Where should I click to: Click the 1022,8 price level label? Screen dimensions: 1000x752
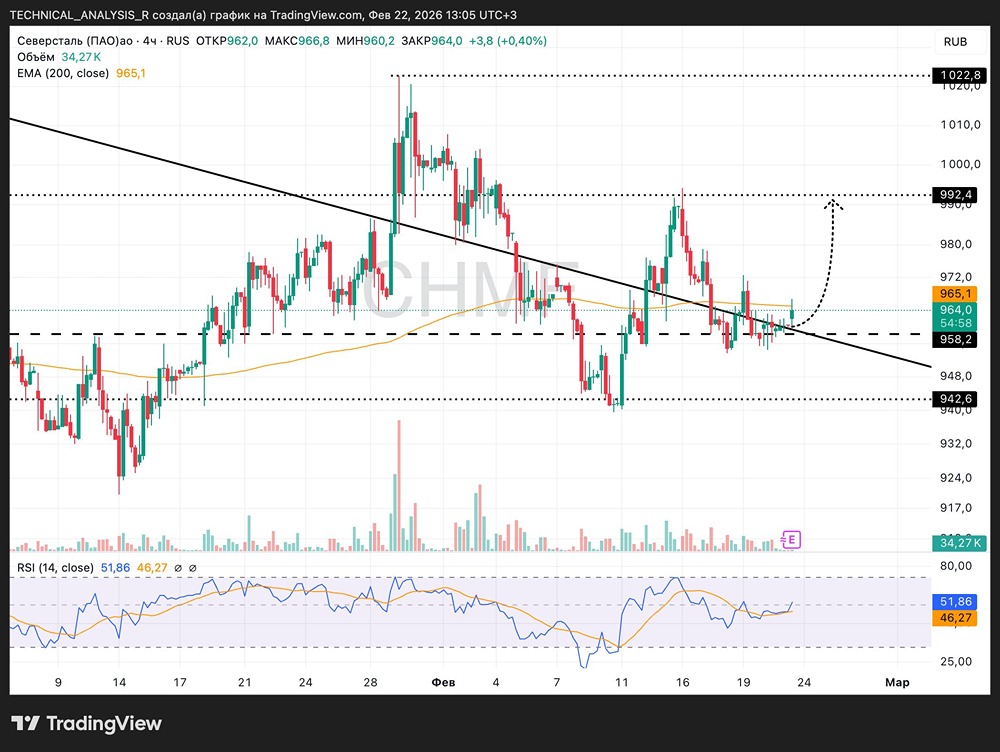tap(959, 75)
